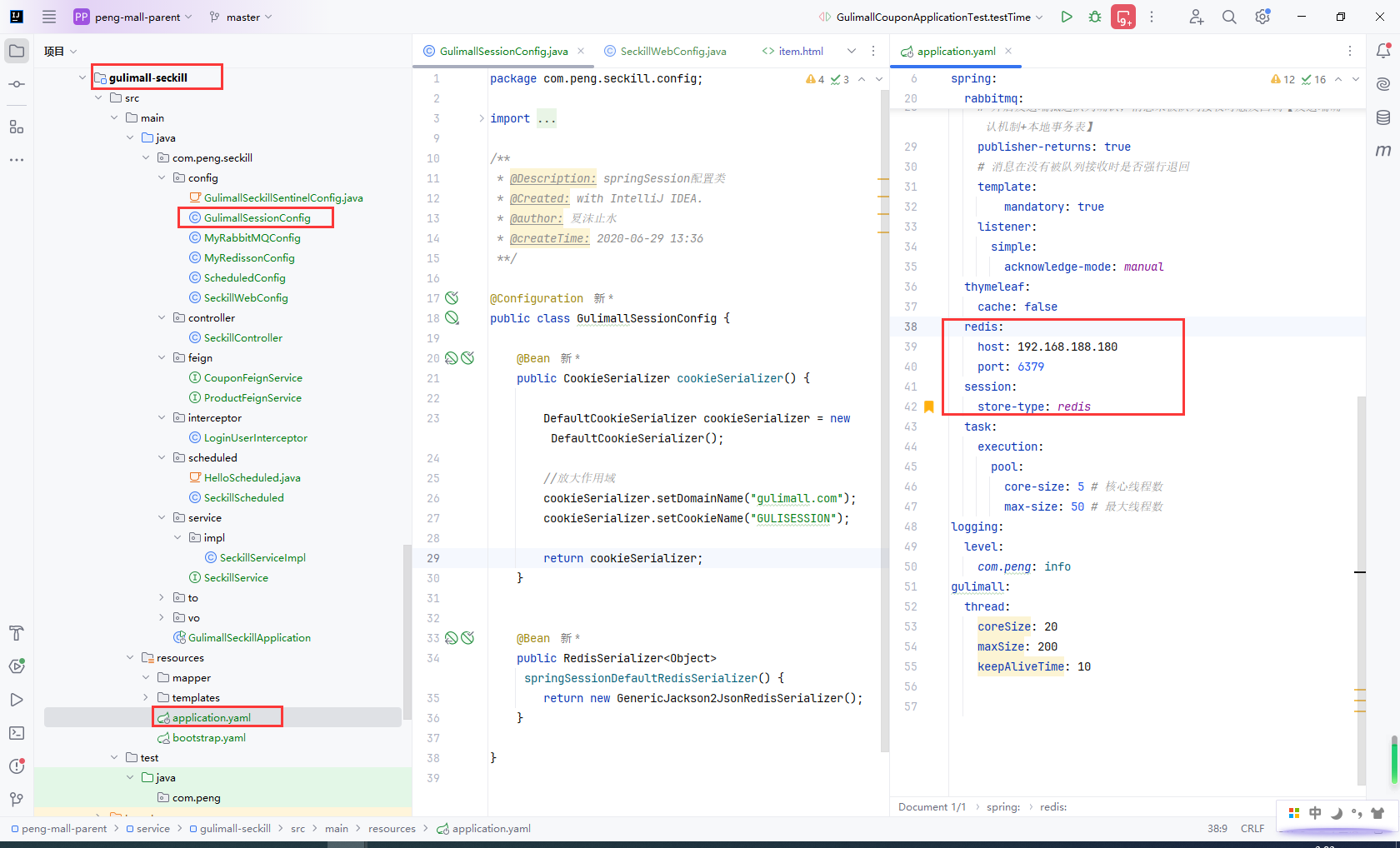Viewport: 1400px width, 848px height.
Task: Open the master branch dropdown
Action: [x=240, y=17]
